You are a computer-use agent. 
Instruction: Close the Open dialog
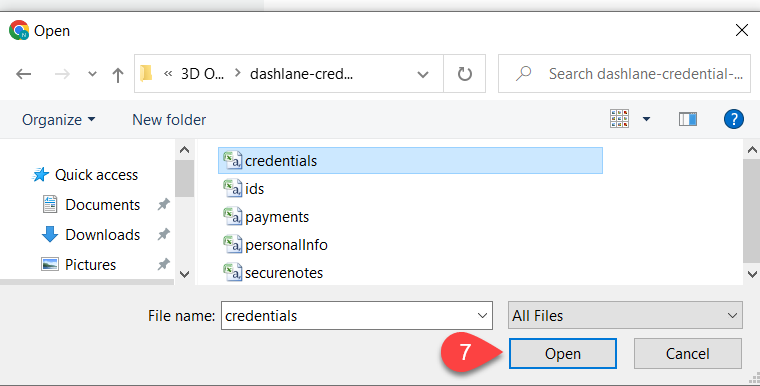(x=742, y=30)
